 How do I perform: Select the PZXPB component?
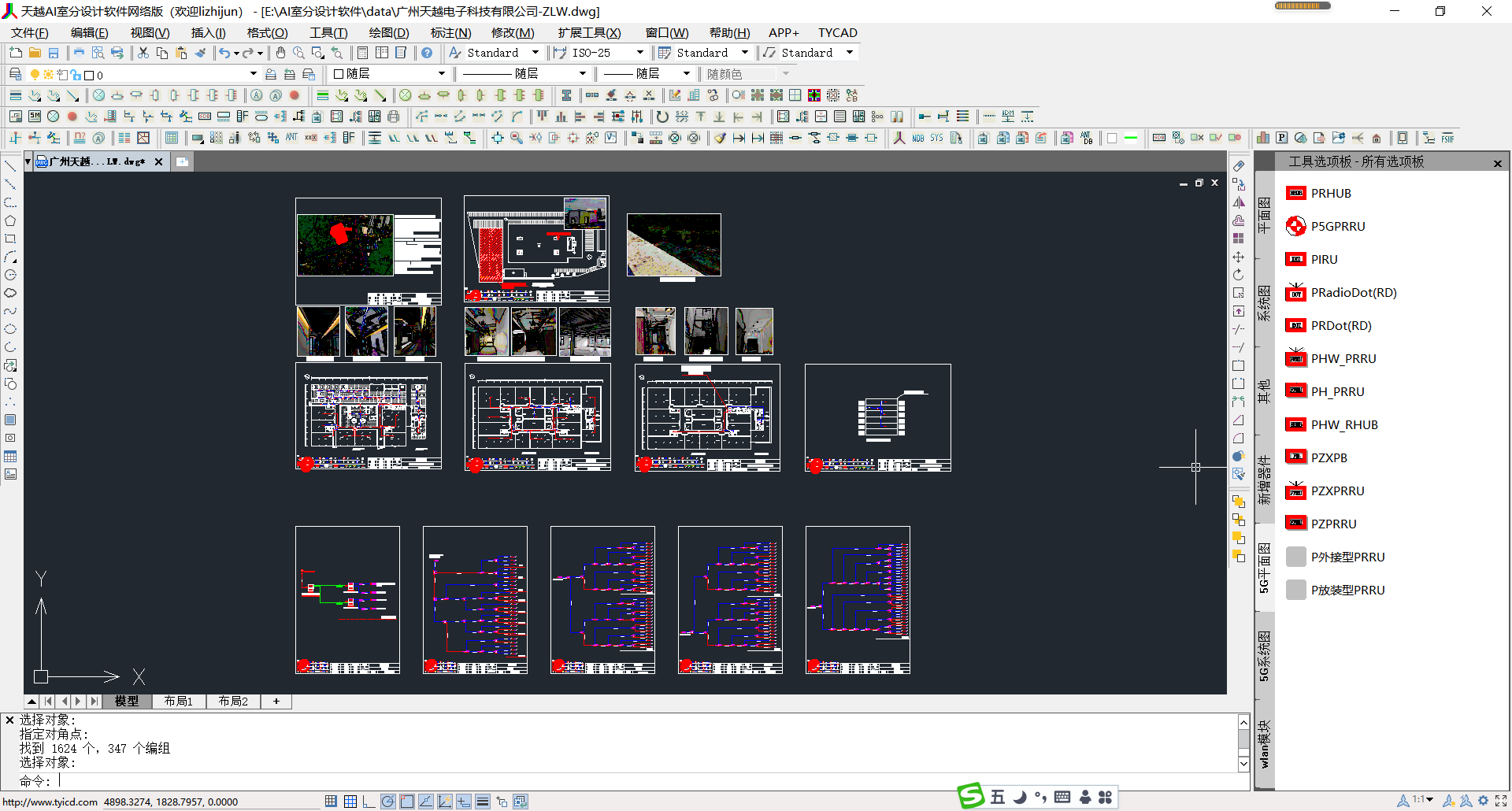coord(1316,457)
